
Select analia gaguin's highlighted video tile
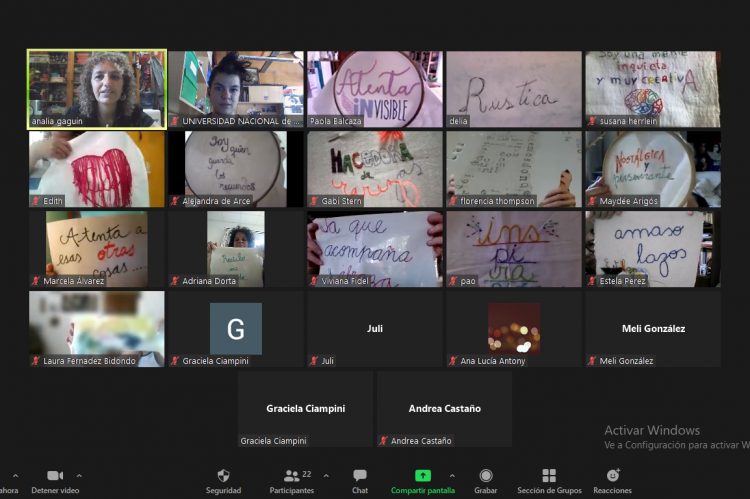(96, 89)
